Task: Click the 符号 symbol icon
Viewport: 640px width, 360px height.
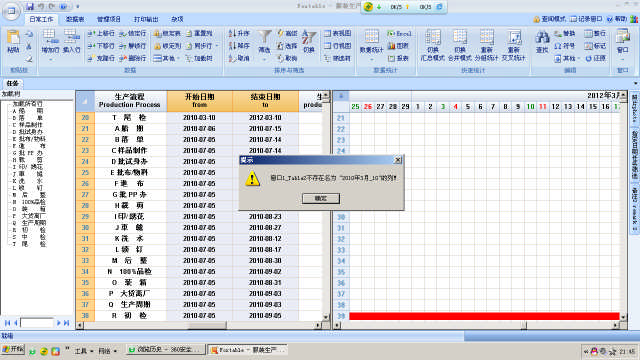Action: click(x=558, y=46)
